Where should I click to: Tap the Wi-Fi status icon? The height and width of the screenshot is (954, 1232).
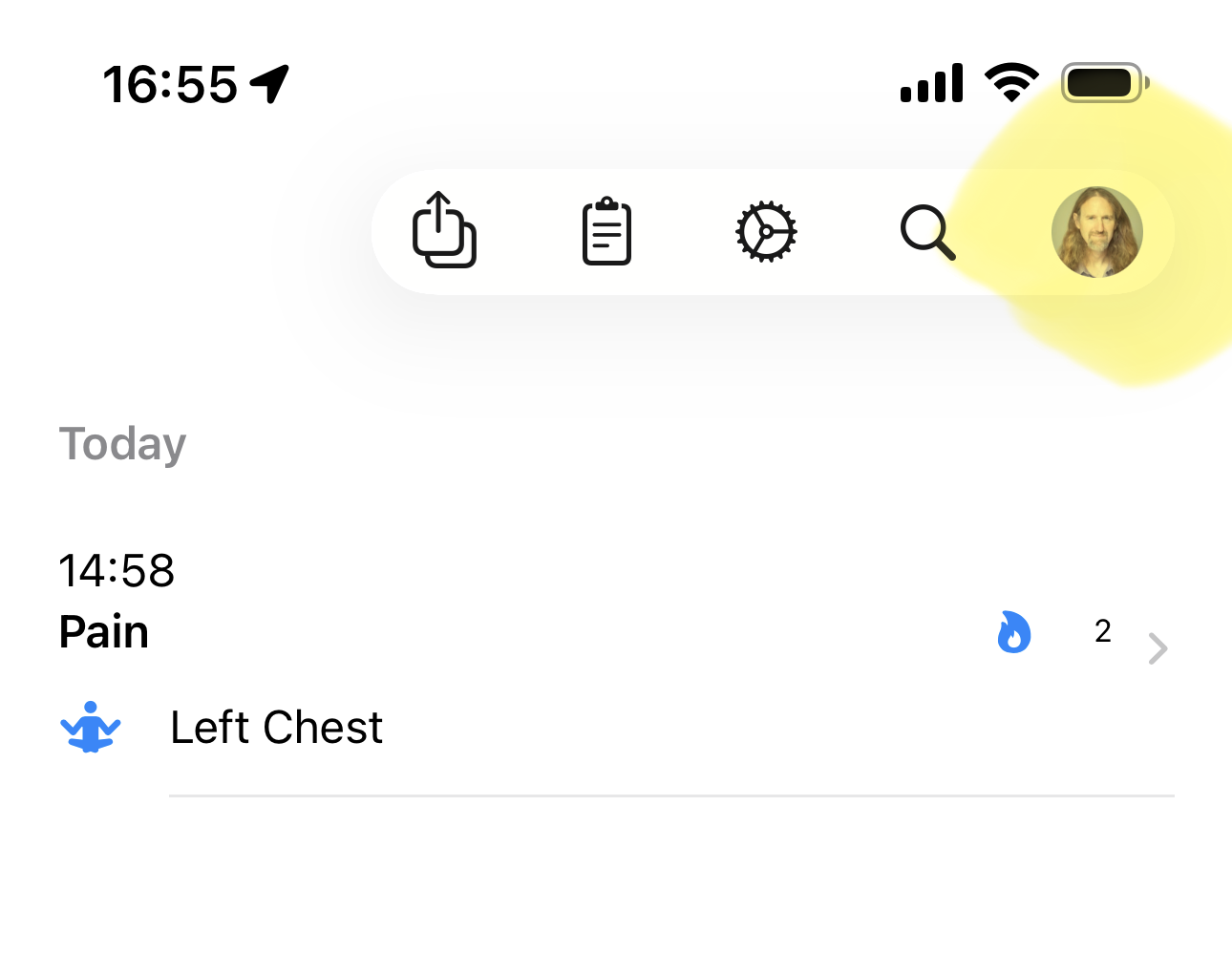click(1011, 82)
